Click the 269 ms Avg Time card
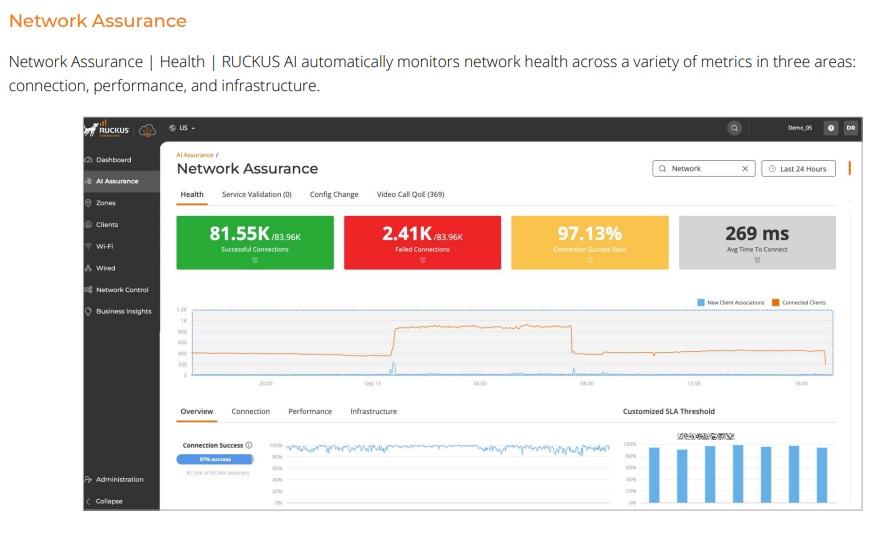This screenshot has width=886, height=539. tap(757, 242)
